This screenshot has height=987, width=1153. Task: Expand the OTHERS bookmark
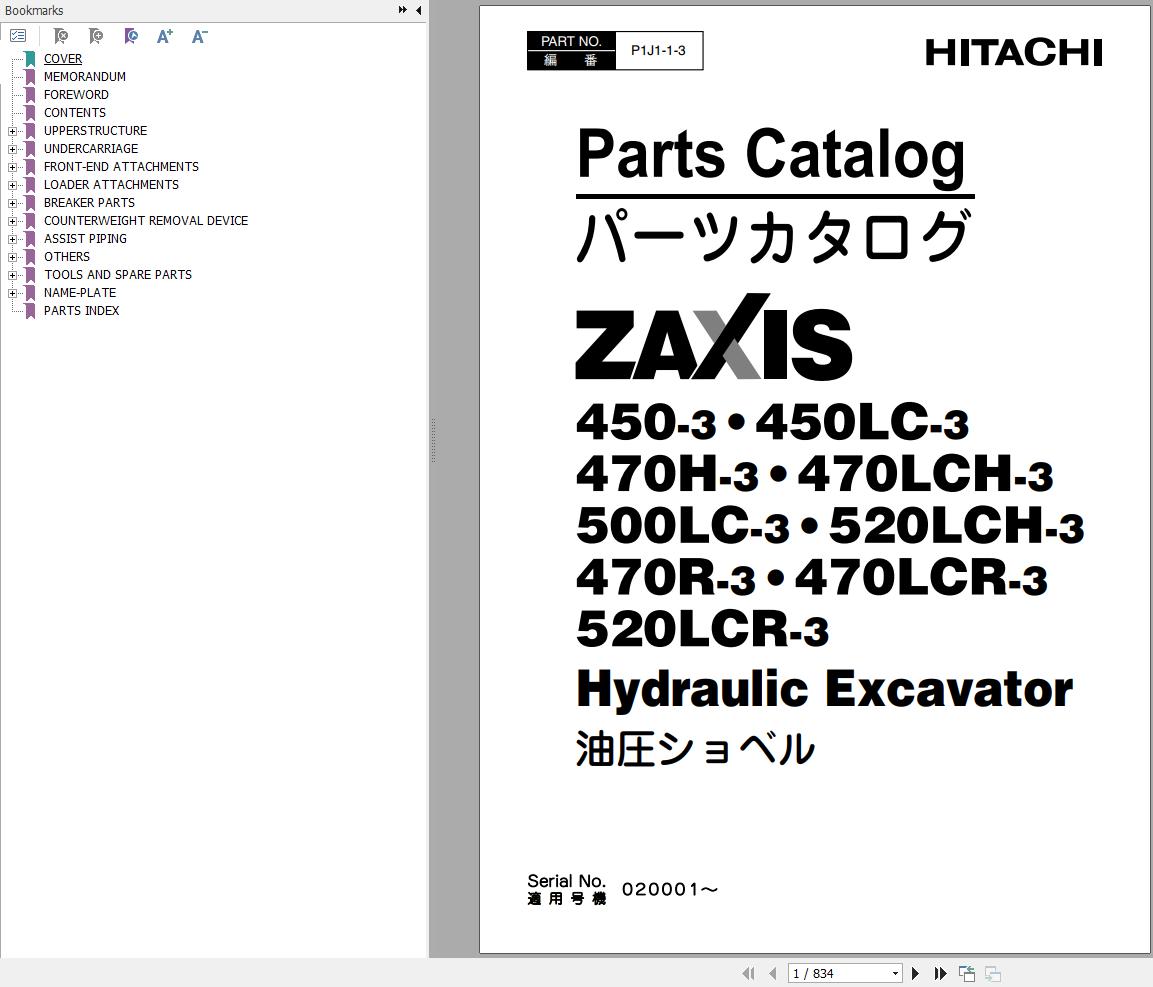point(12,257)
